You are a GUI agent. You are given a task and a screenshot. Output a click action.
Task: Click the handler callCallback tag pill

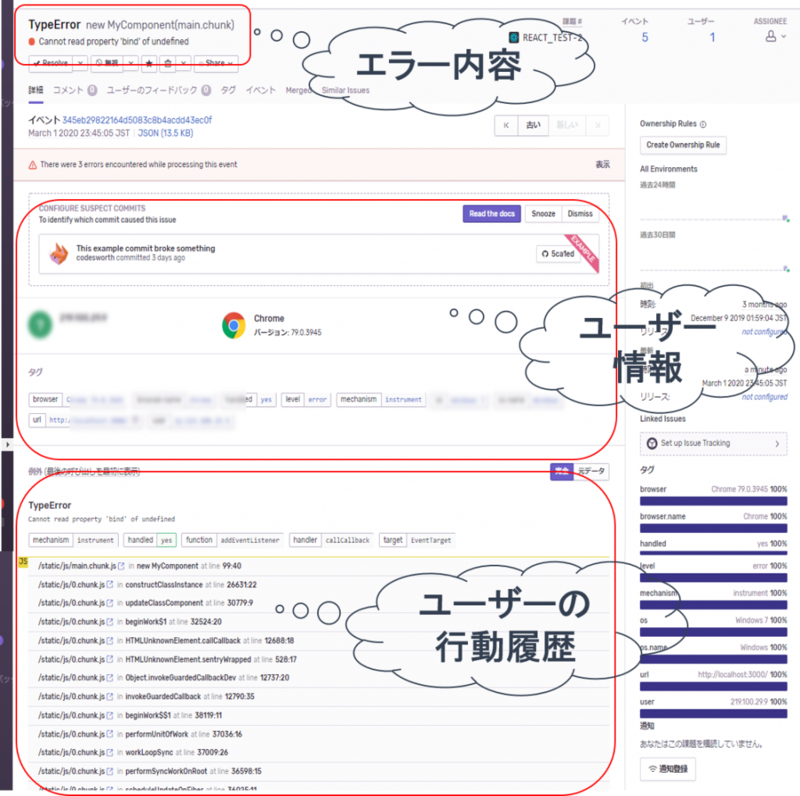(x=331, y=540)
